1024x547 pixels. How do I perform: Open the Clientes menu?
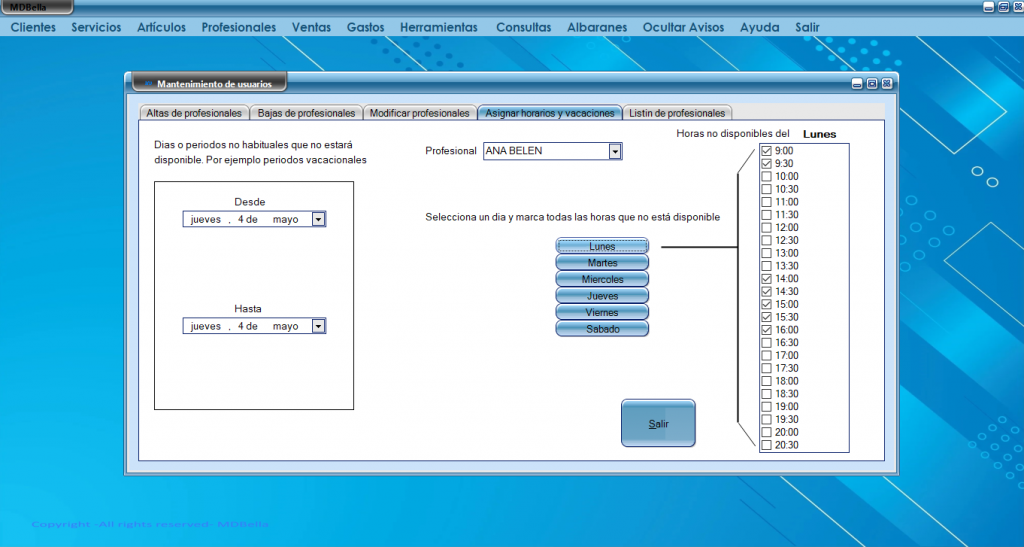click(x=33, y=27)
